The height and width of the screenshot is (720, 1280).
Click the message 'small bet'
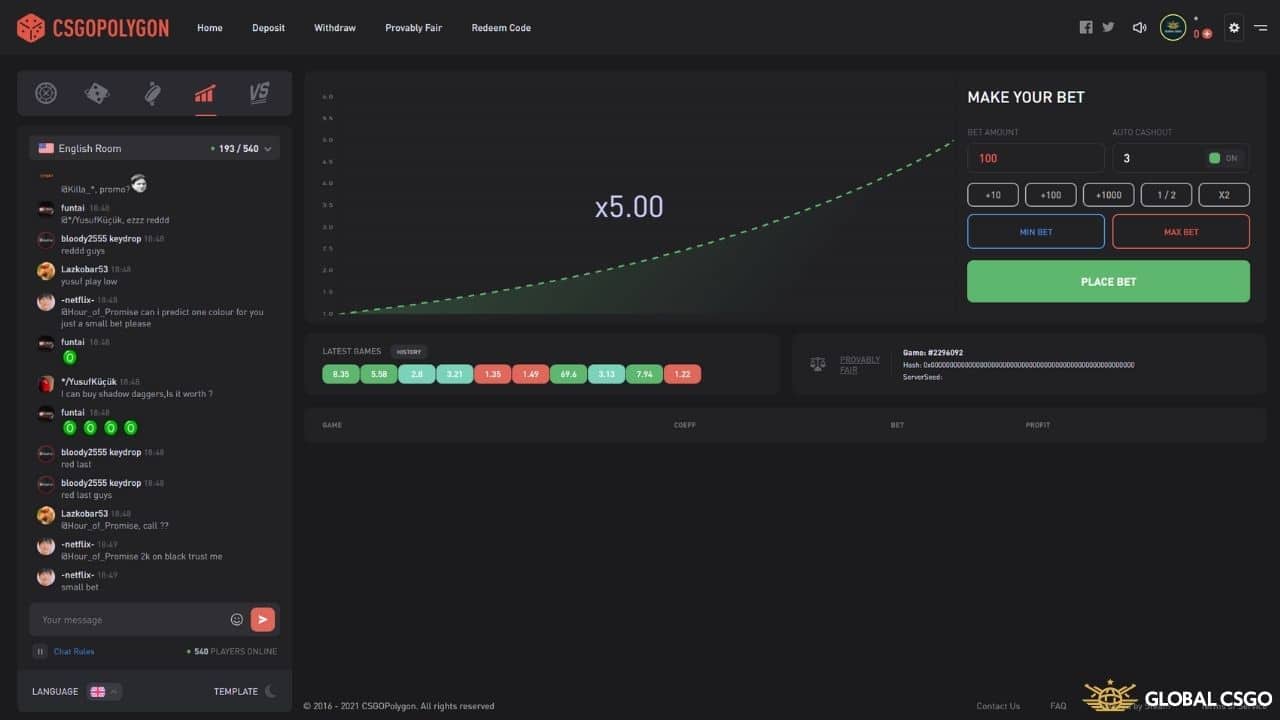(x=80, y=587)
